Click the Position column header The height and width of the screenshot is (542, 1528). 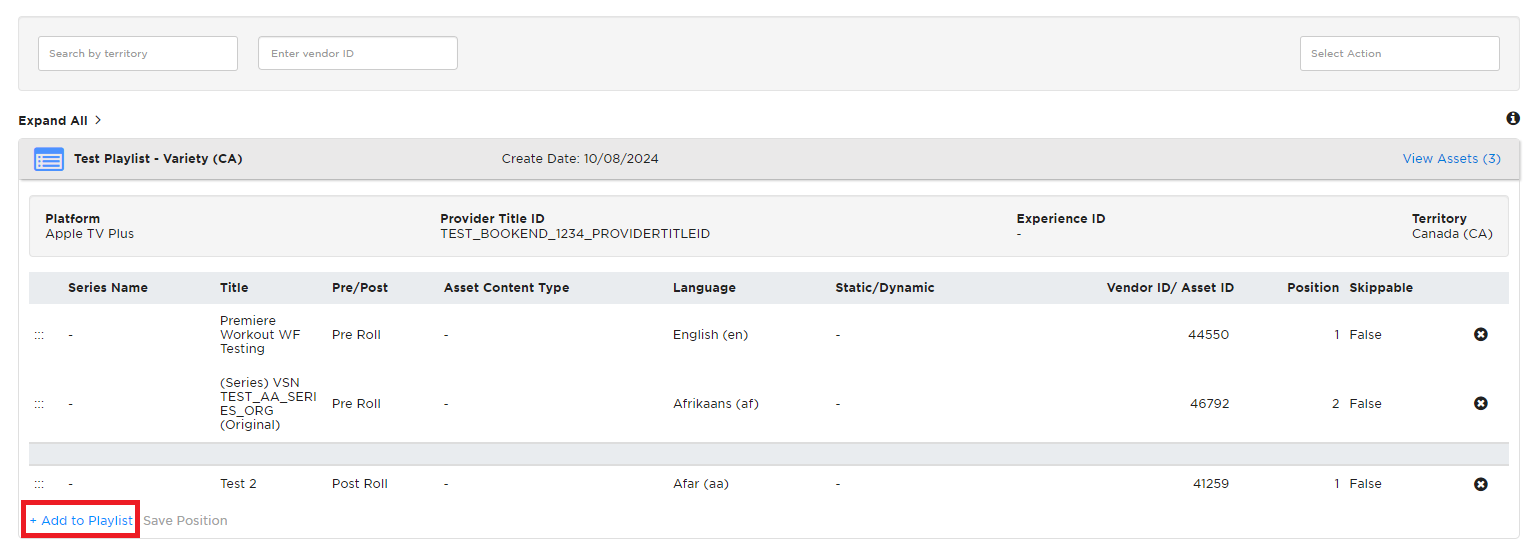coord(1313,287)
